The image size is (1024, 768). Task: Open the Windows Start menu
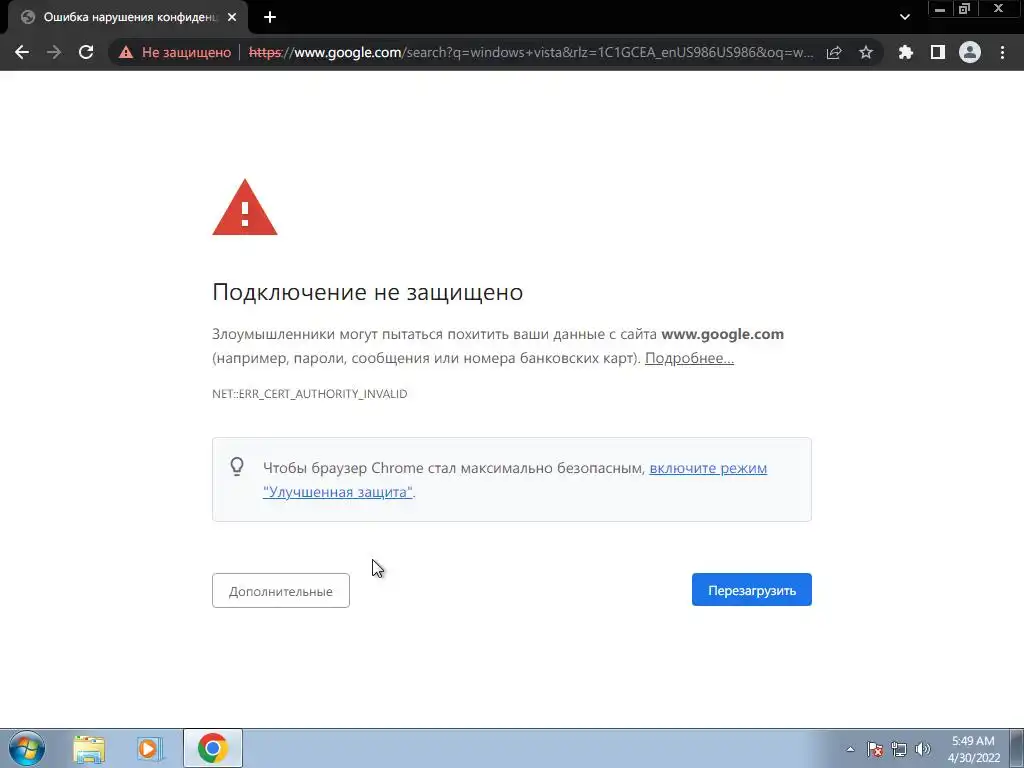27,748
